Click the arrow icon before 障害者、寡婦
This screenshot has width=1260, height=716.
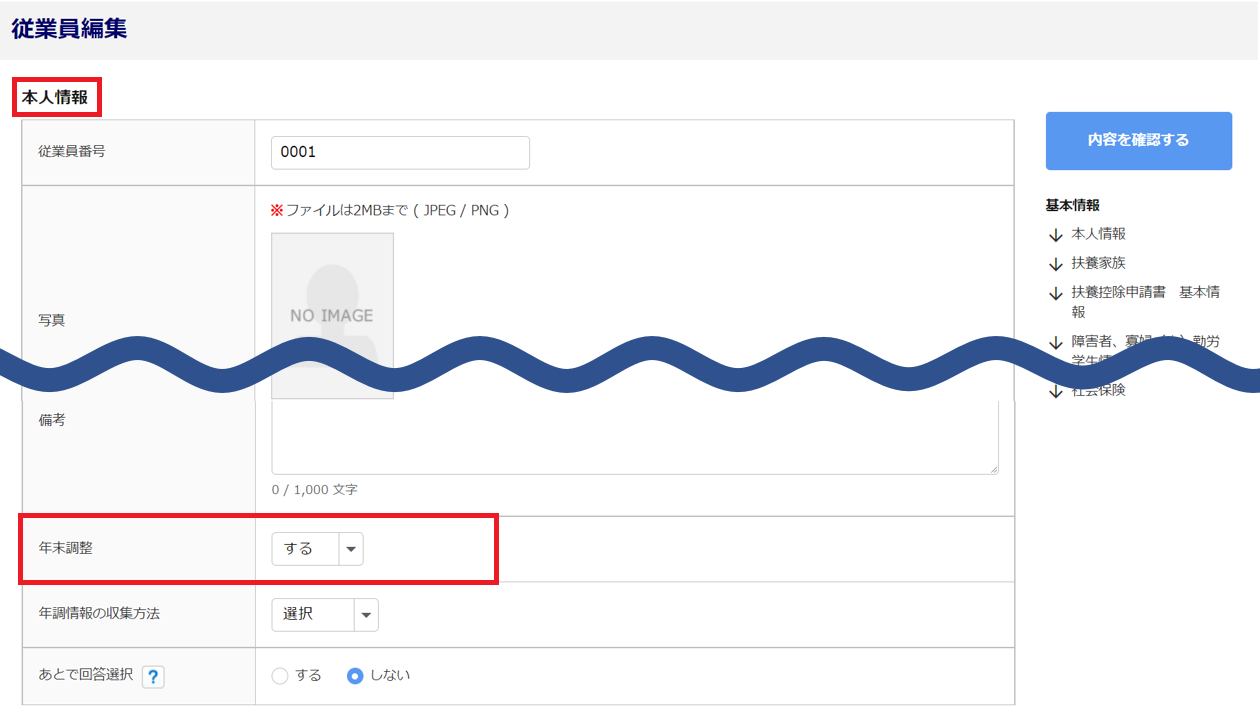(x=1054, y=343)
